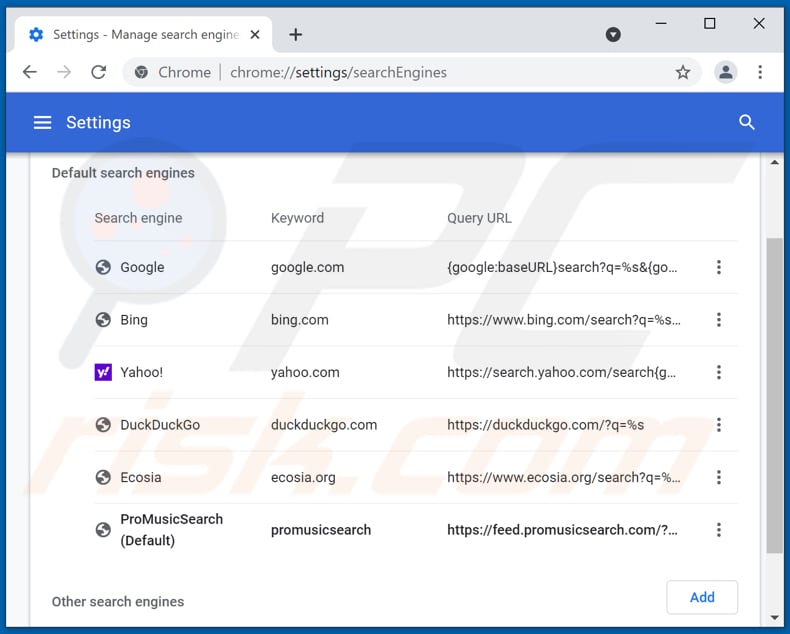
Task: Bookmark this page with the star icon
Action: (682, 72)
